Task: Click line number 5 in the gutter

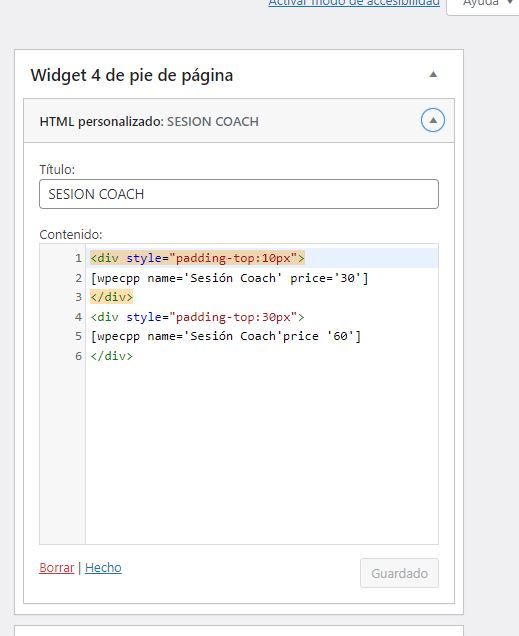Action: click(78, 336)
